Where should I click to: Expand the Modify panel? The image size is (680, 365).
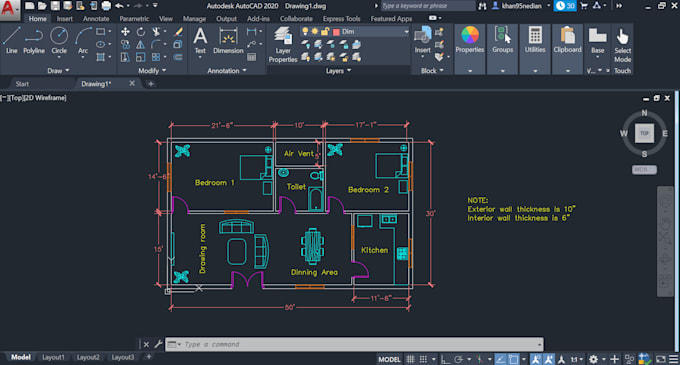152,71
